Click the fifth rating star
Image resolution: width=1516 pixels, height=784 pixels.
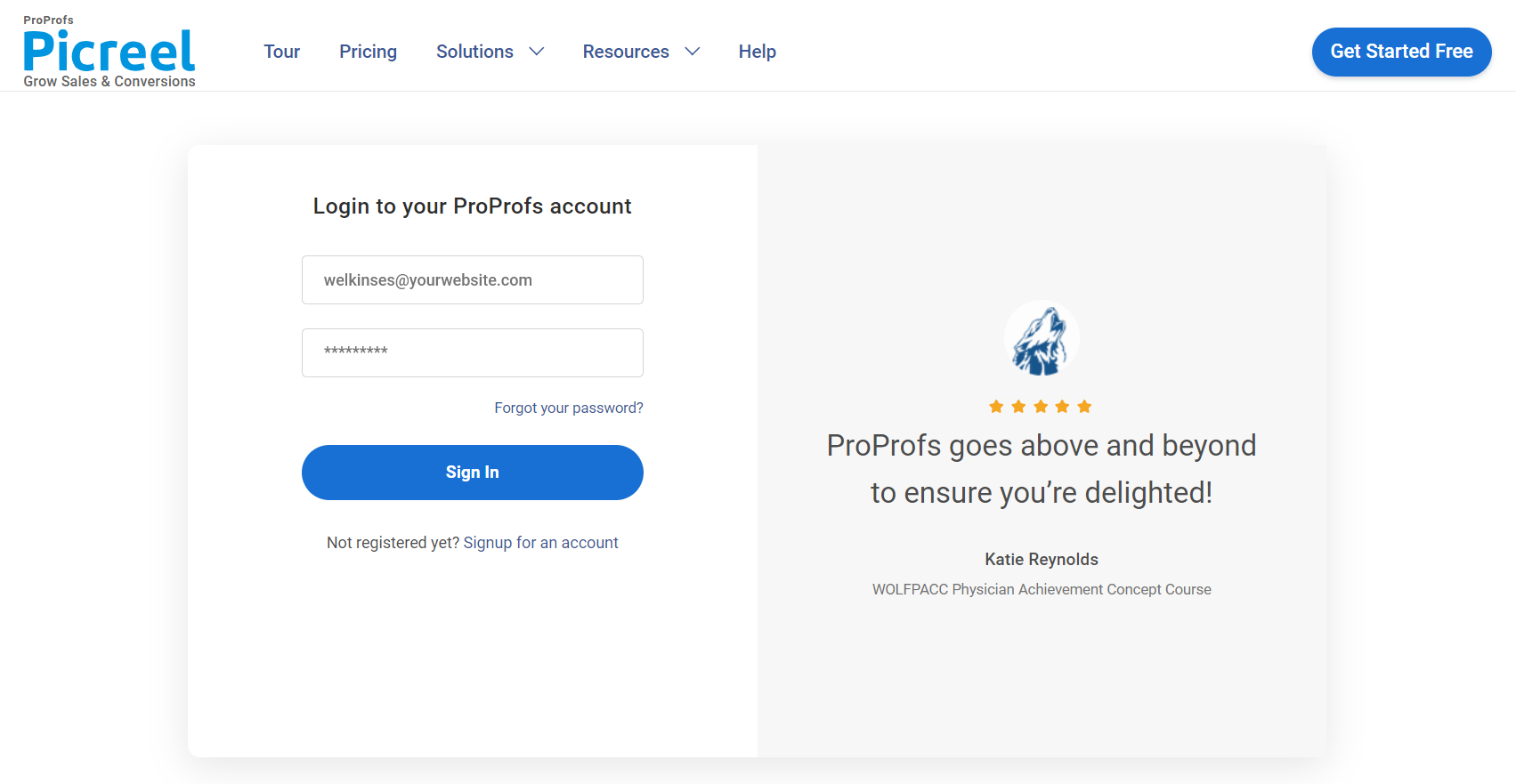click(x=1084, y=407)
